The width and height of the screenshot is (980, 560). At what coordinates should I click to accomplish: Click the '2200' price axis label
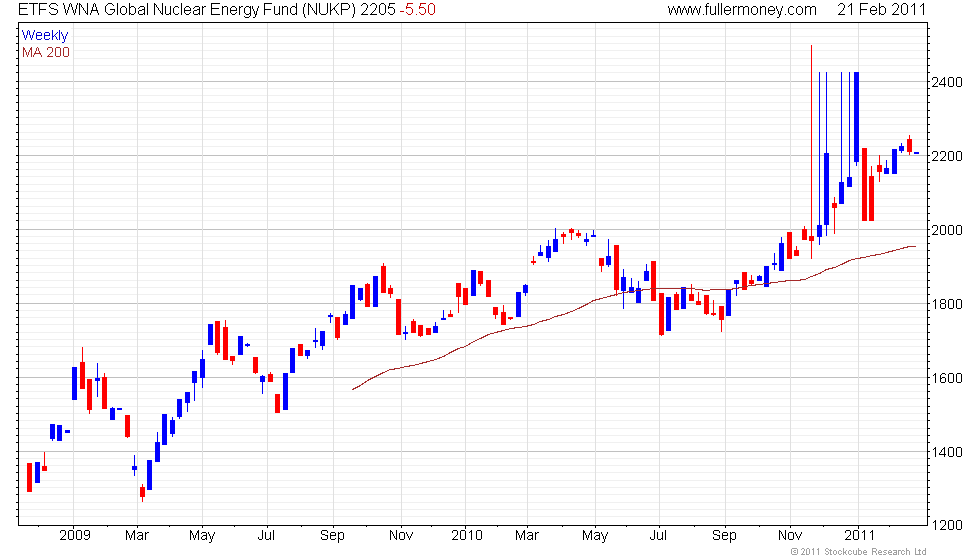947,156
